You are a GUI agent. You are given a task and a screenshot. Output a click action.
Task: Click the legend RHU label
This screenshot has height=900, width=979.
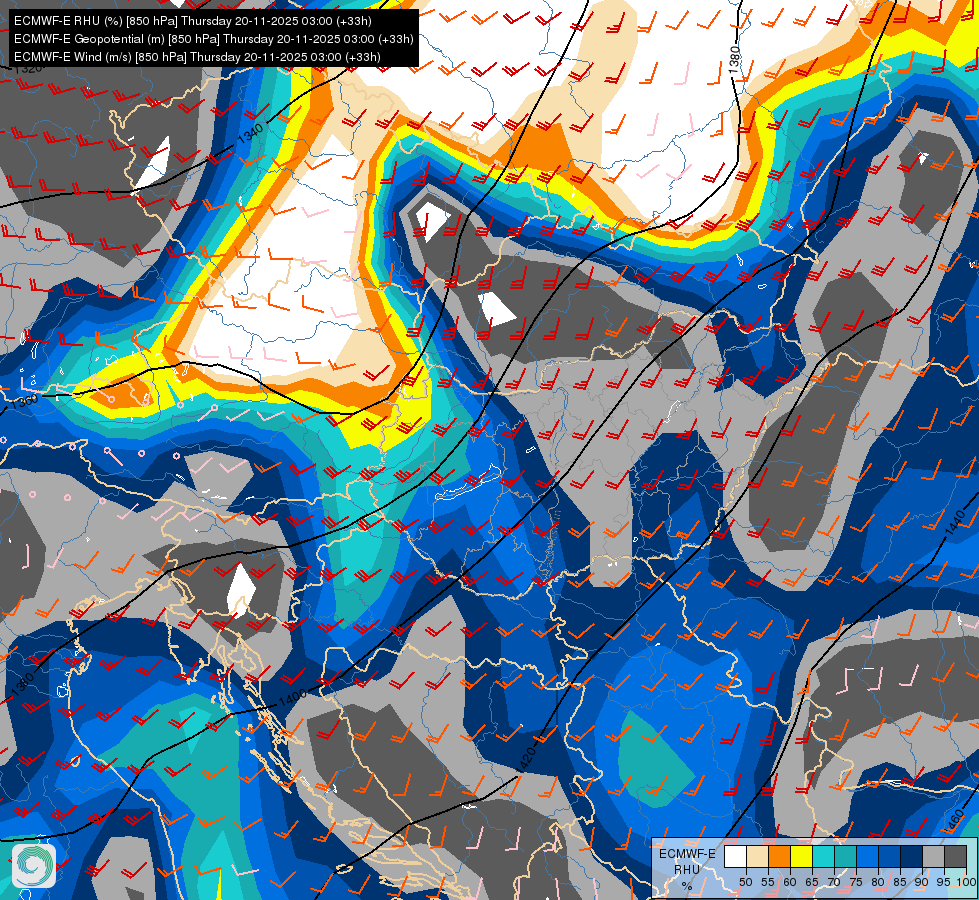coord(687,870)
